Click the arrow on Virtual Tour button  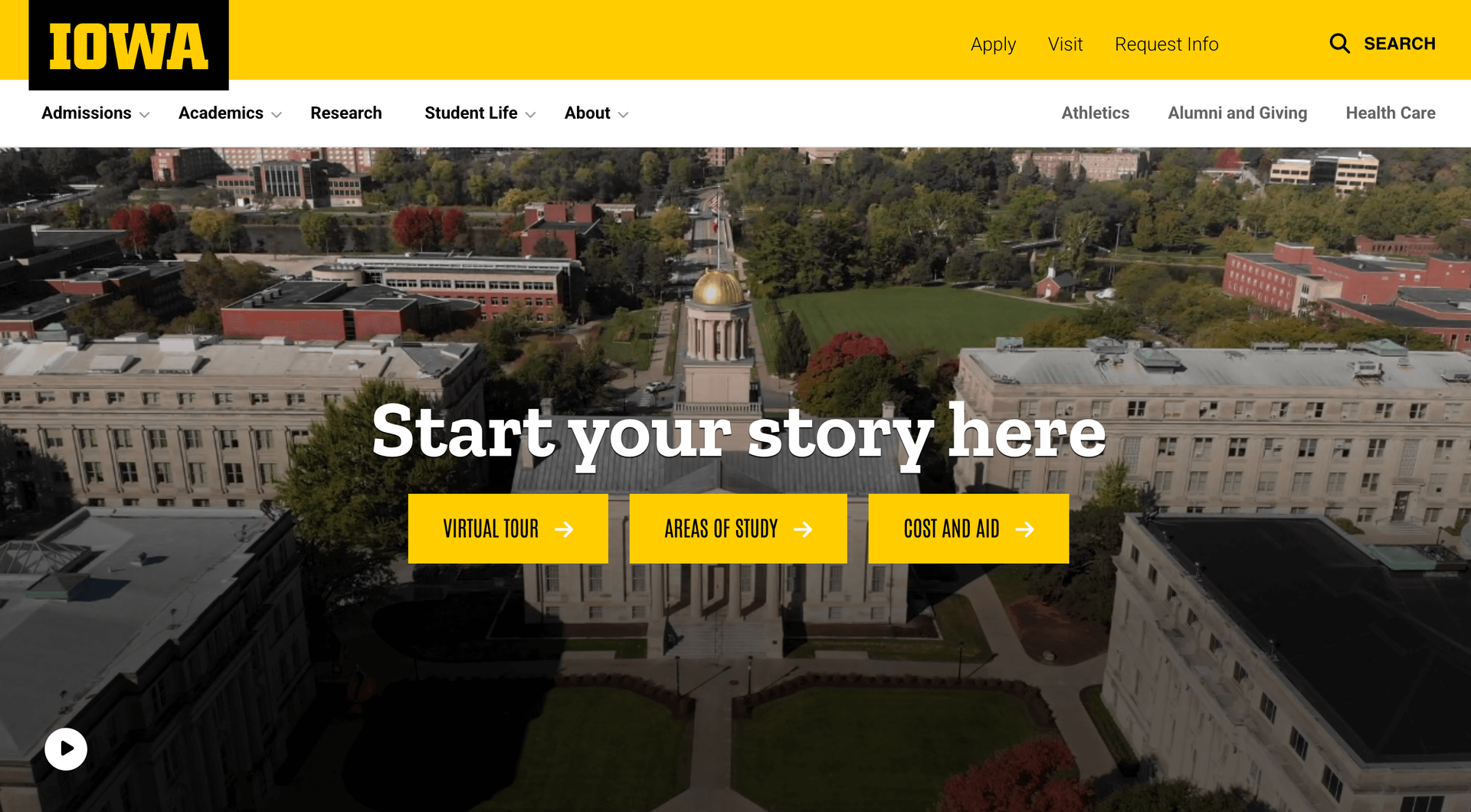564,529
